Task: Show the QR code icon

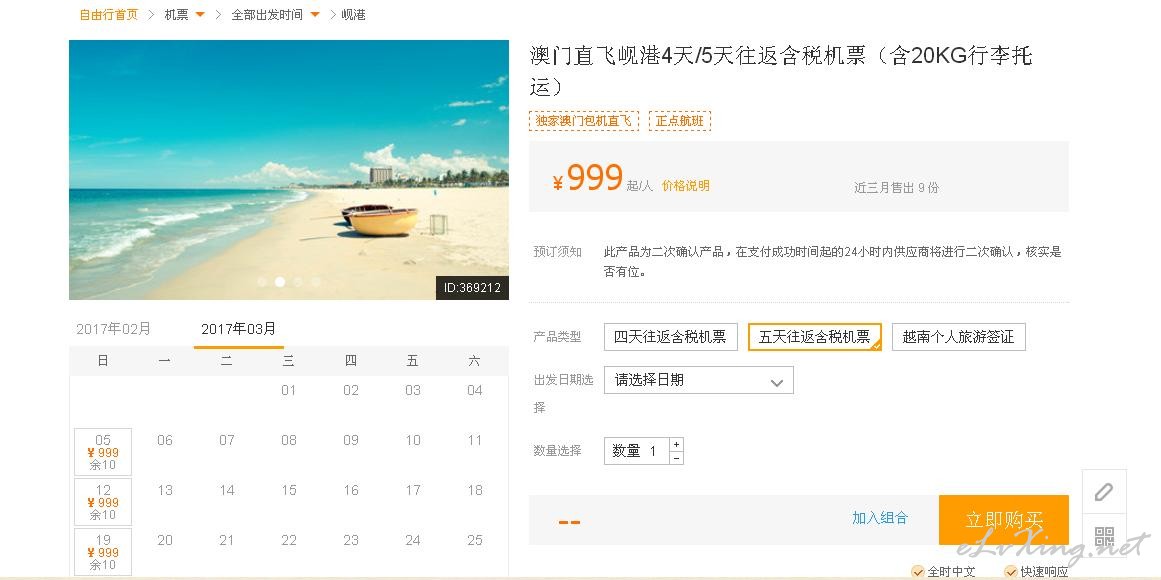Action: click(x=1104, y=536)
